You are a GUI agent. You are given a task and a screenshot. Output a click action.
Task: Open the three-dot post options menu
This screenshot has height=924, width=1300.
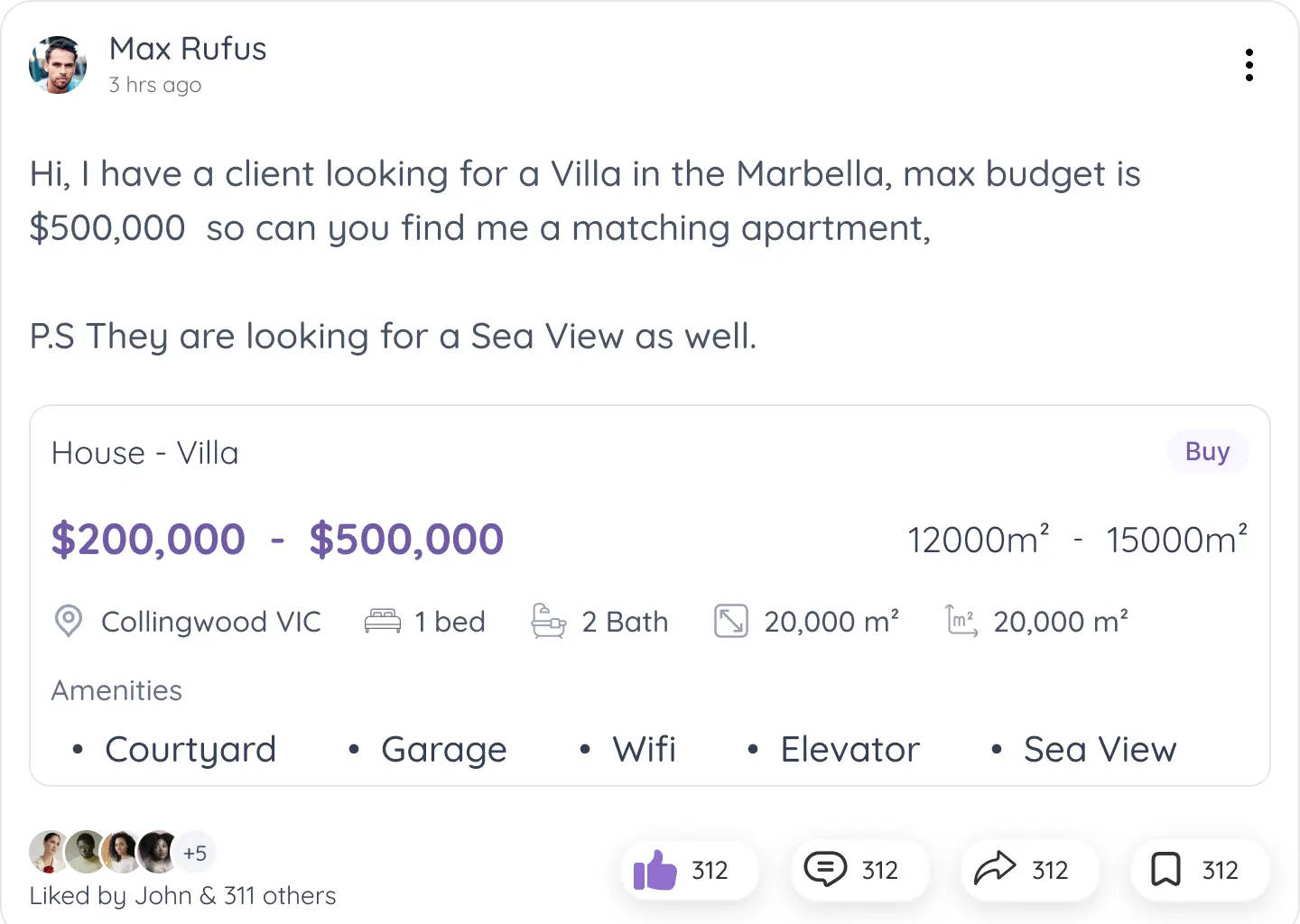point(1249,65)
